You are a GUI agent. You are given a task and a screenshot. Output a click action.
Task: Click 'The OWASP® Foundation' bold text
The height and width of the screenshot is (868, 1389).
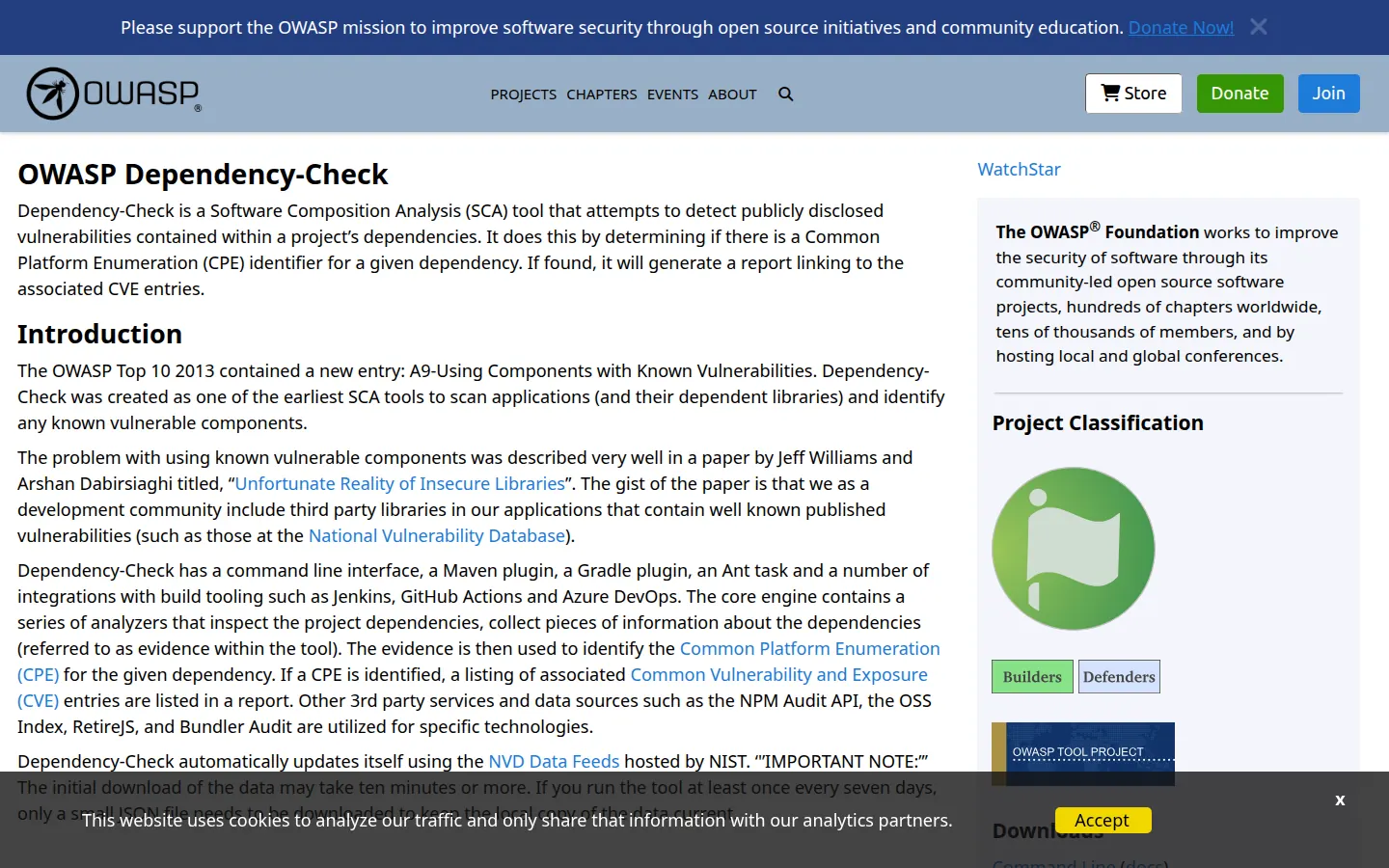point(1098,231)
